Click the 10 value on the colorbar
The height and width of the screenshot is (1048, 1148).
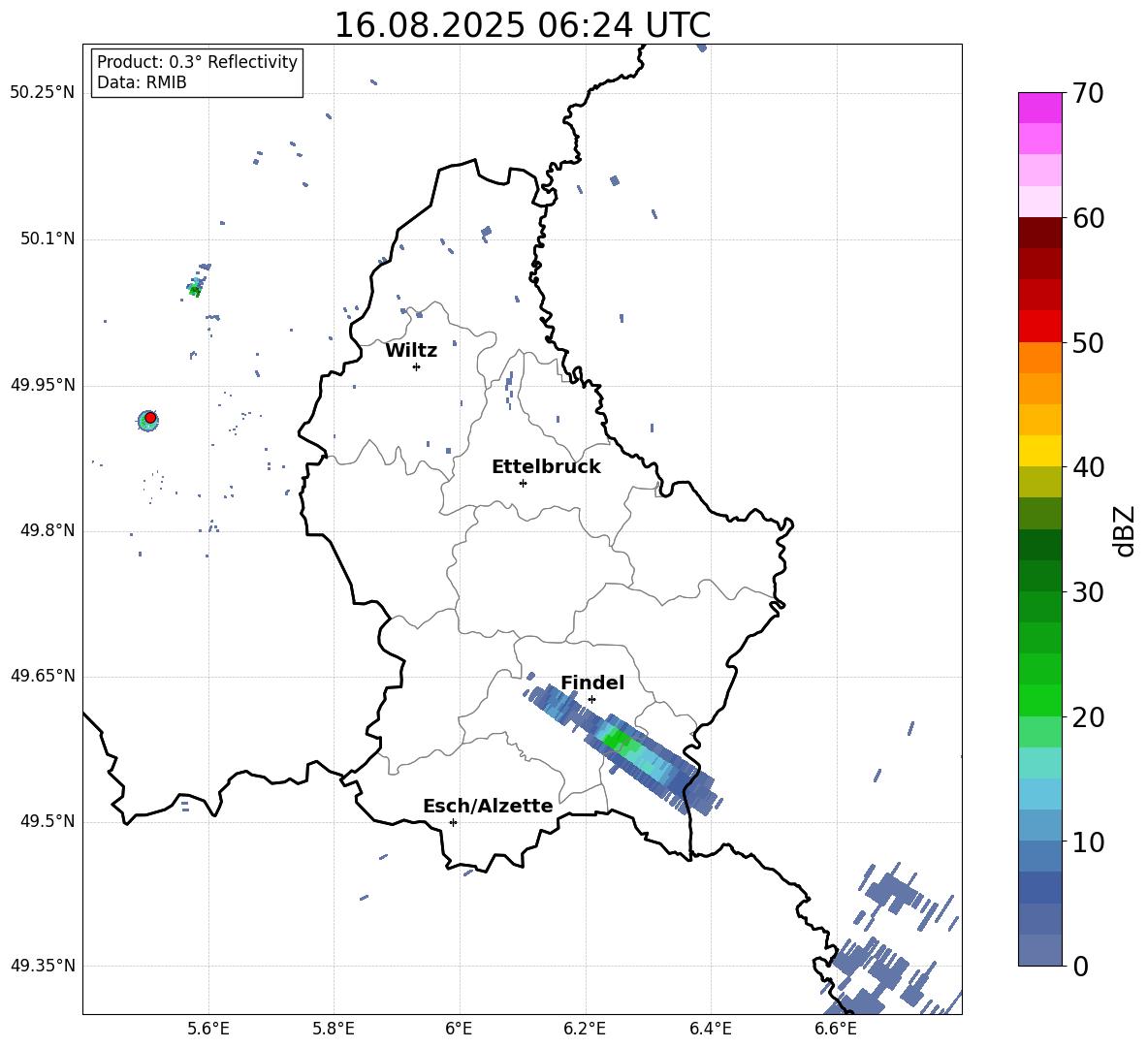(1089, 842)
